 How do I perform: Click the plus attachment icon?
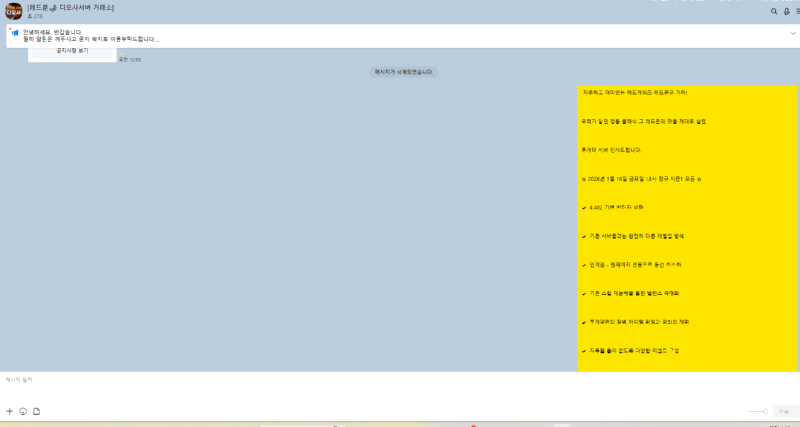pyautogui.click(x=10, y=411)
